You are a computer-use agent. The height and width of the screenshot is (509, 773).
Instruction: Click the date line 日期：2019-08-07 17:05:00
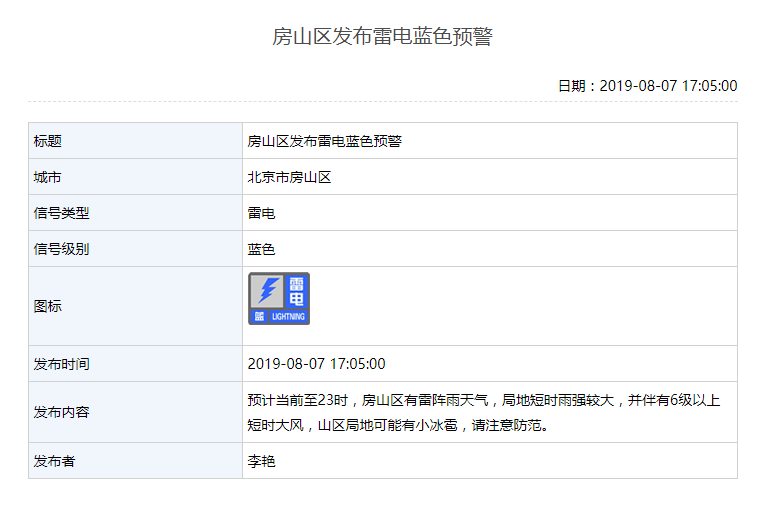pos(647,86)
